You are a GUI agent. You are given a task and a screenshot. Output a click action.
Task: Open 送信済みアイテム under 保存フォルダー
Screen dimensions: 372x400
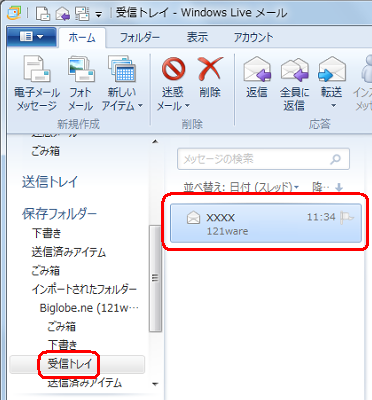[x=69, y=252]
